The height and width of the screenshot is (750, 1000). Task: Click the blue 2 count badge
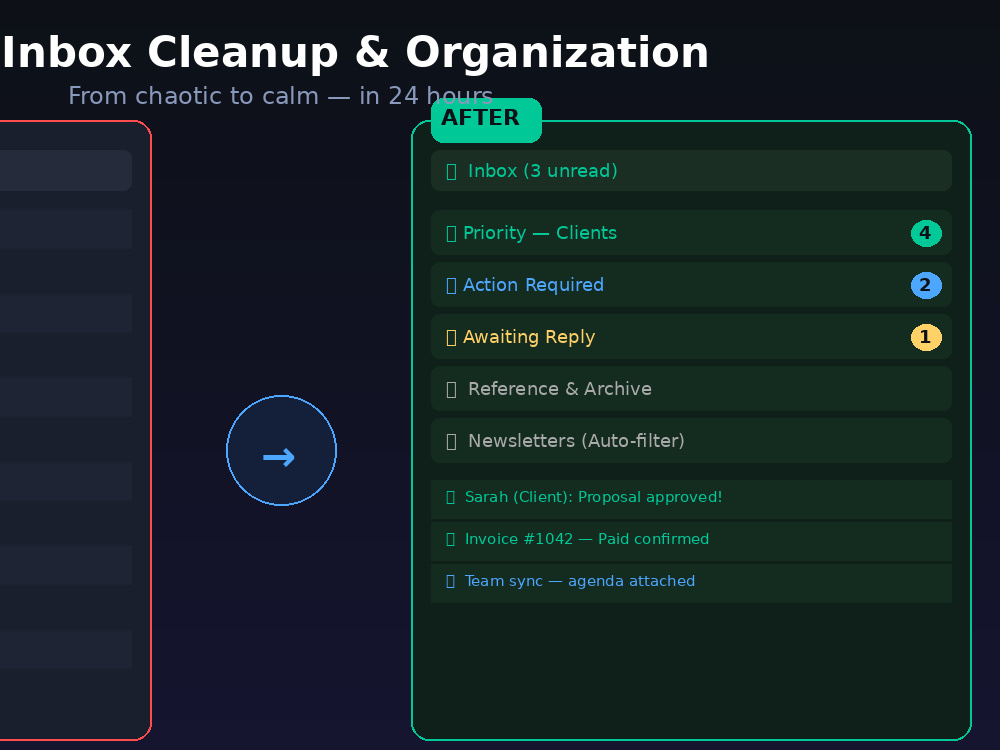click(x=926, y=285)
